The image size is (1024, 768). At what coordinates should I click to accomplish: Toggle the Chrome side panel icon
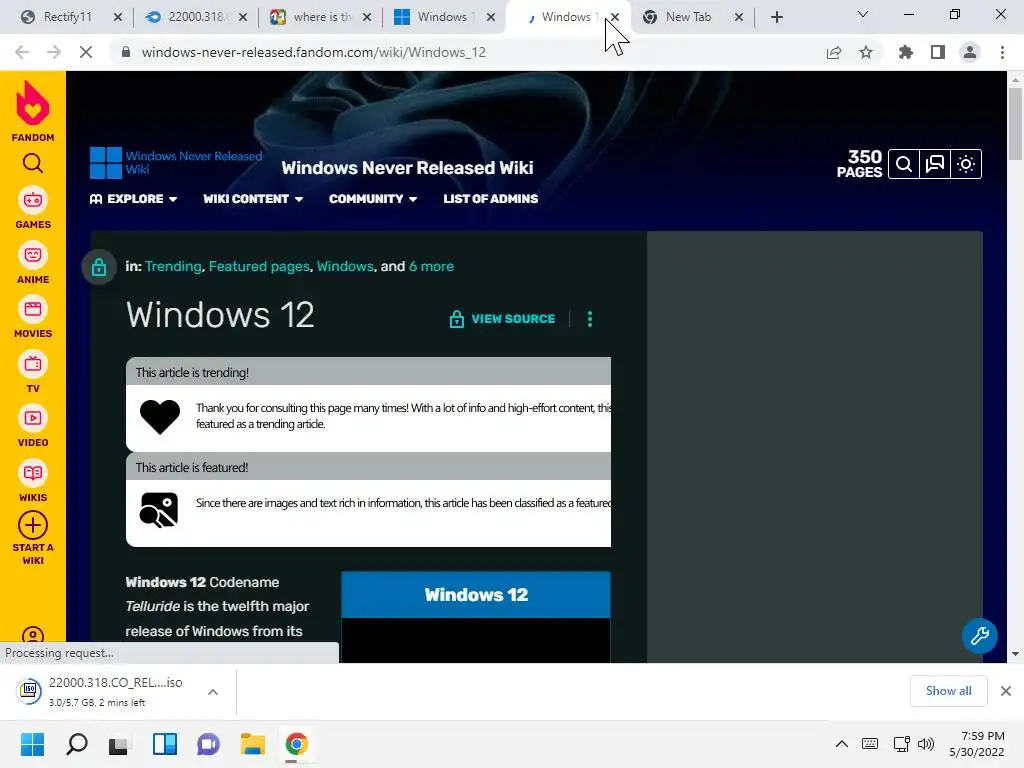pos(938,52)
